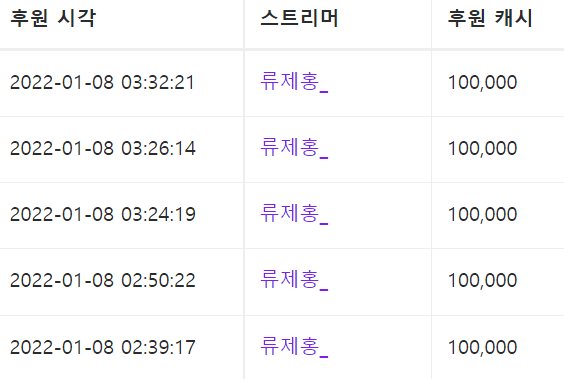Viewport: 564px width, 379px height.
Task: Click the 후원 시각 column header
Action: click(x=53, y=18)
